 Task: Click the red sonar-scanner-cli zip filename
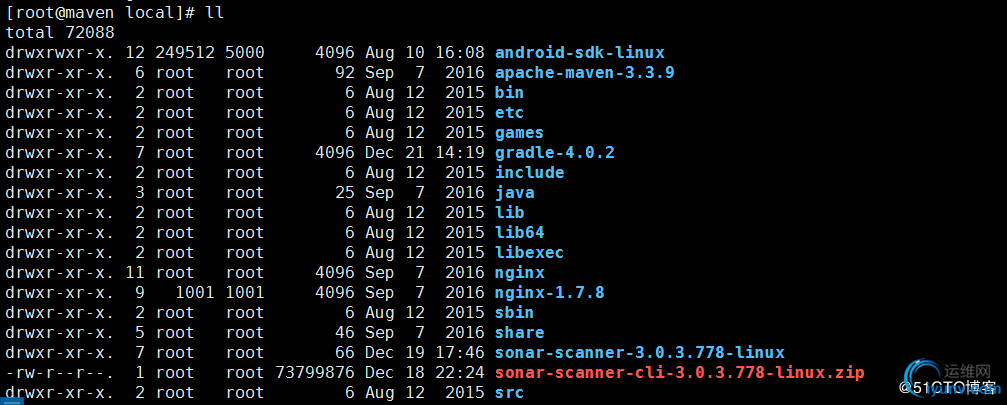coord(679,372)
